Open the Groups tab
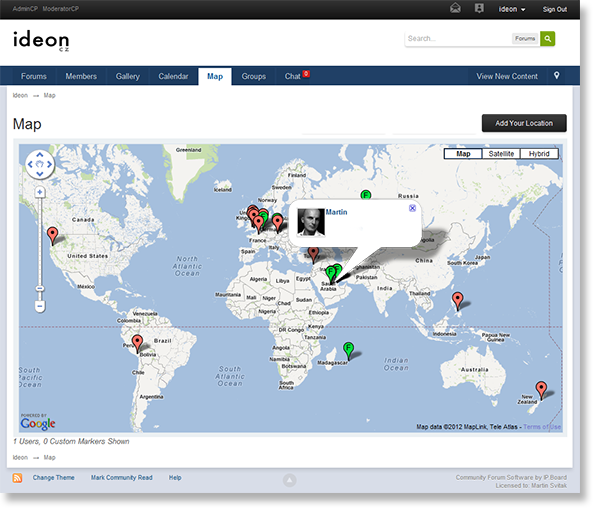The height and width of the screenshot is (515, 600). tap(254, 76)
